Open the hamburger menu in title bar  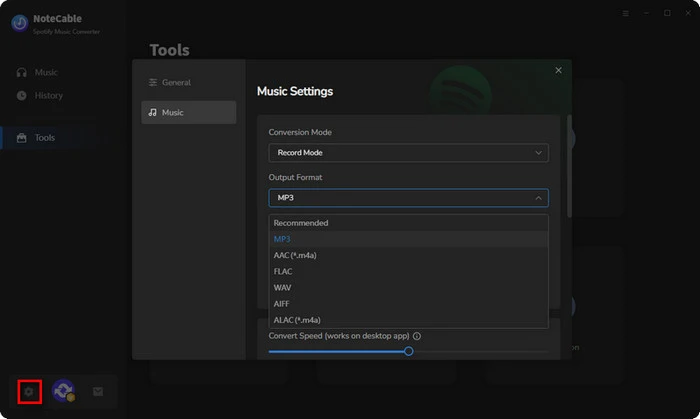625,14
